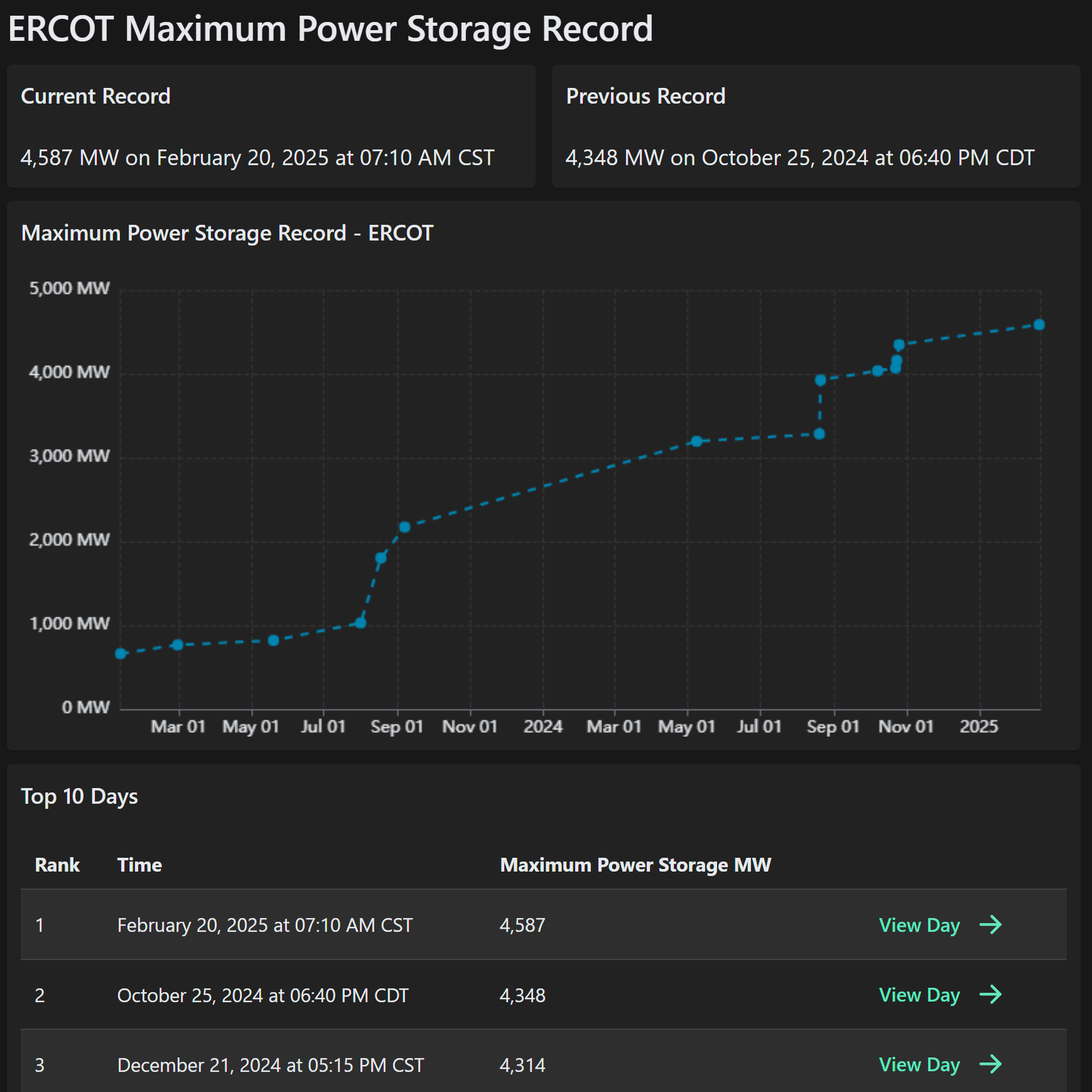Click the Current Record card value text

point(257,158)
